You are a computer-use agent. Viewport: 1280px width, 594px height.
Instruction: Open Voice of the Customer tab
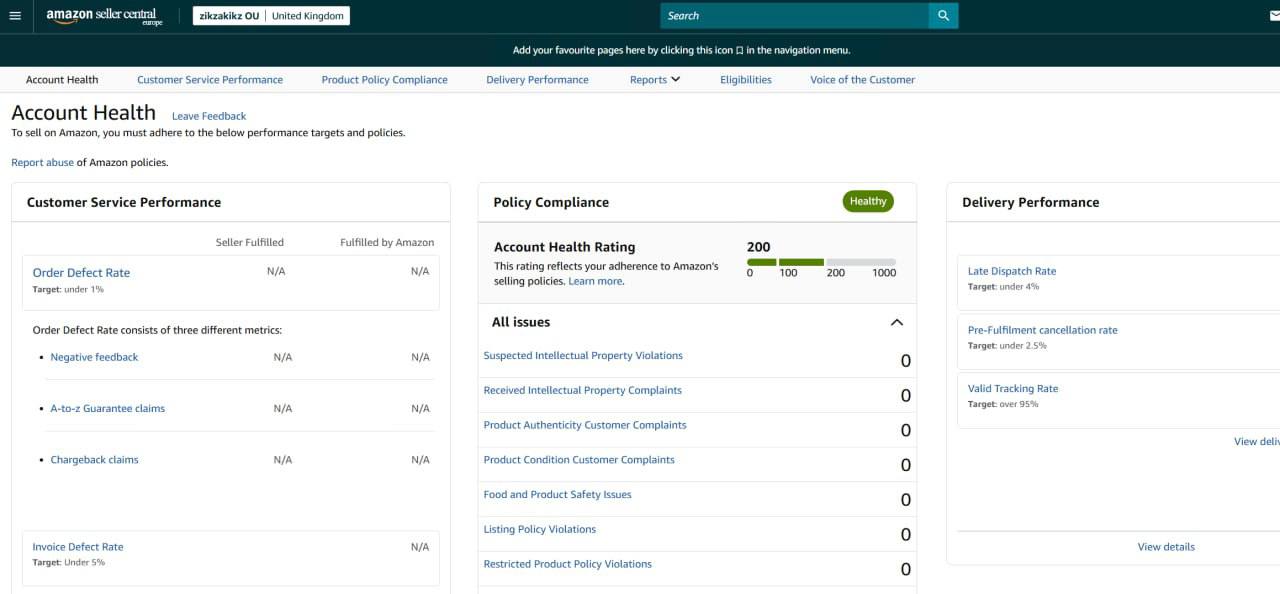(x=862, y=80)
